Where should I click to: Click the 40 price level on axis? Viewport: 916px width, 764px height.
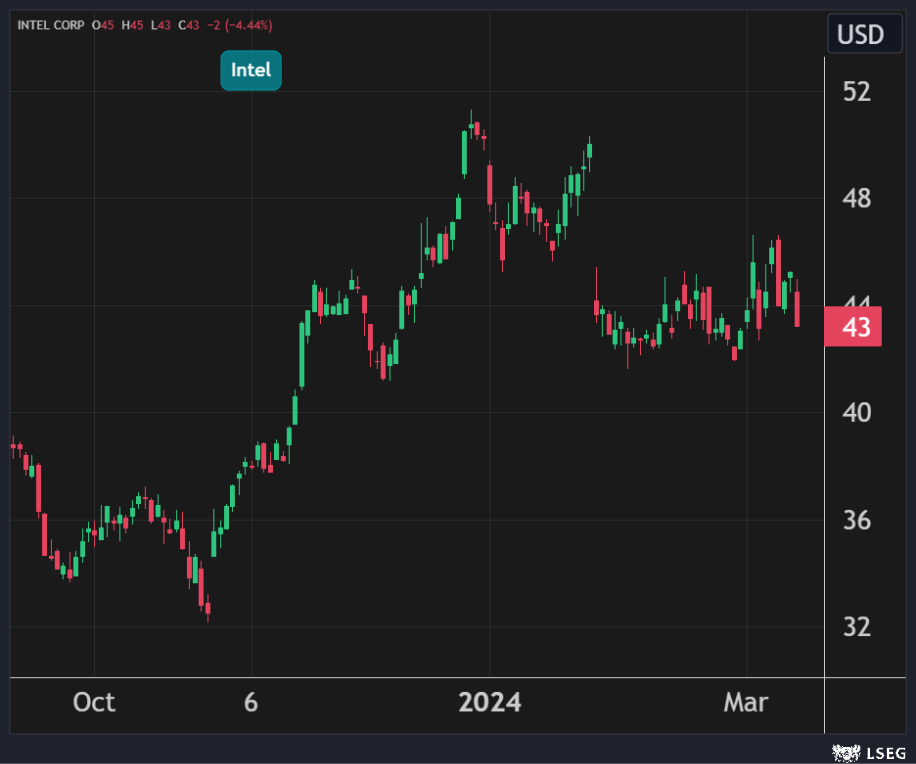coord(857,413)
